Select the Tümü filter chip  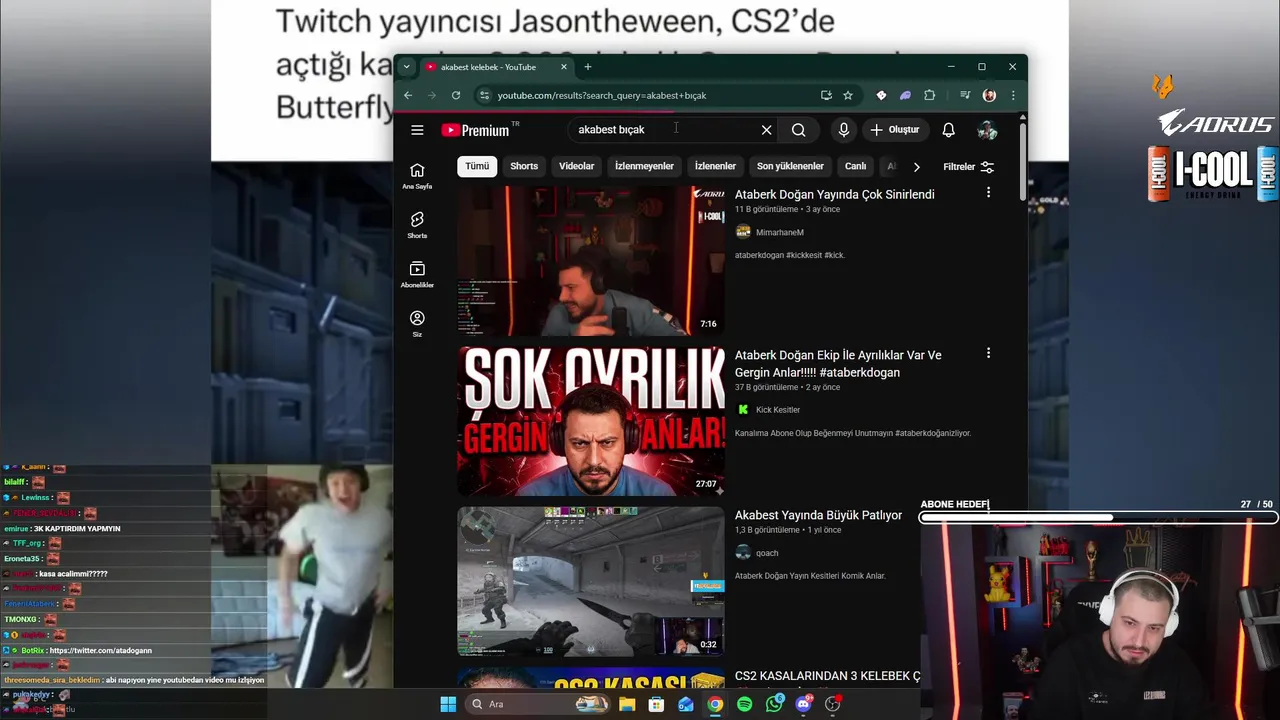tap(477, 166)
